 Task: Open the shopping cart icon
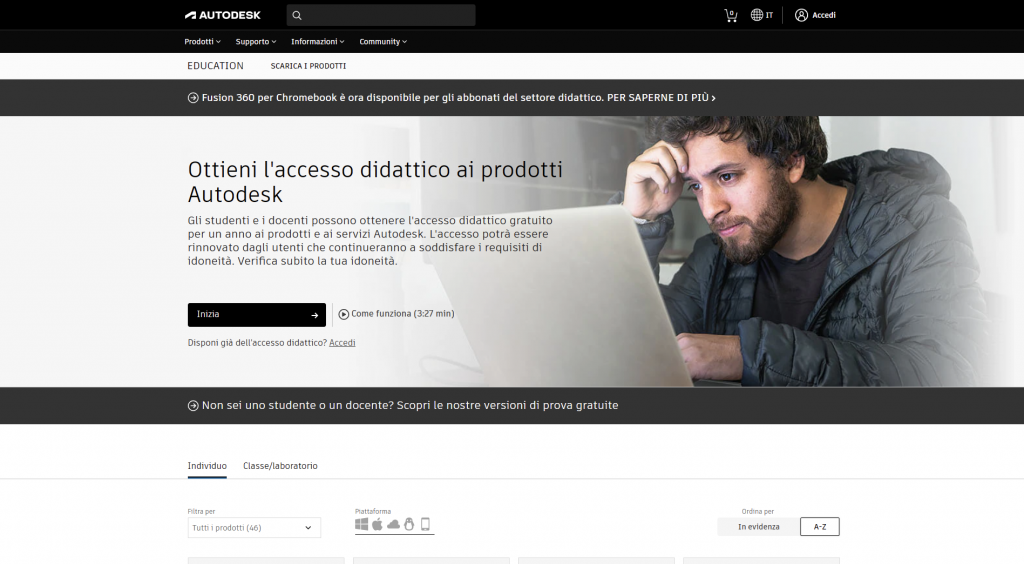(731, 15)
